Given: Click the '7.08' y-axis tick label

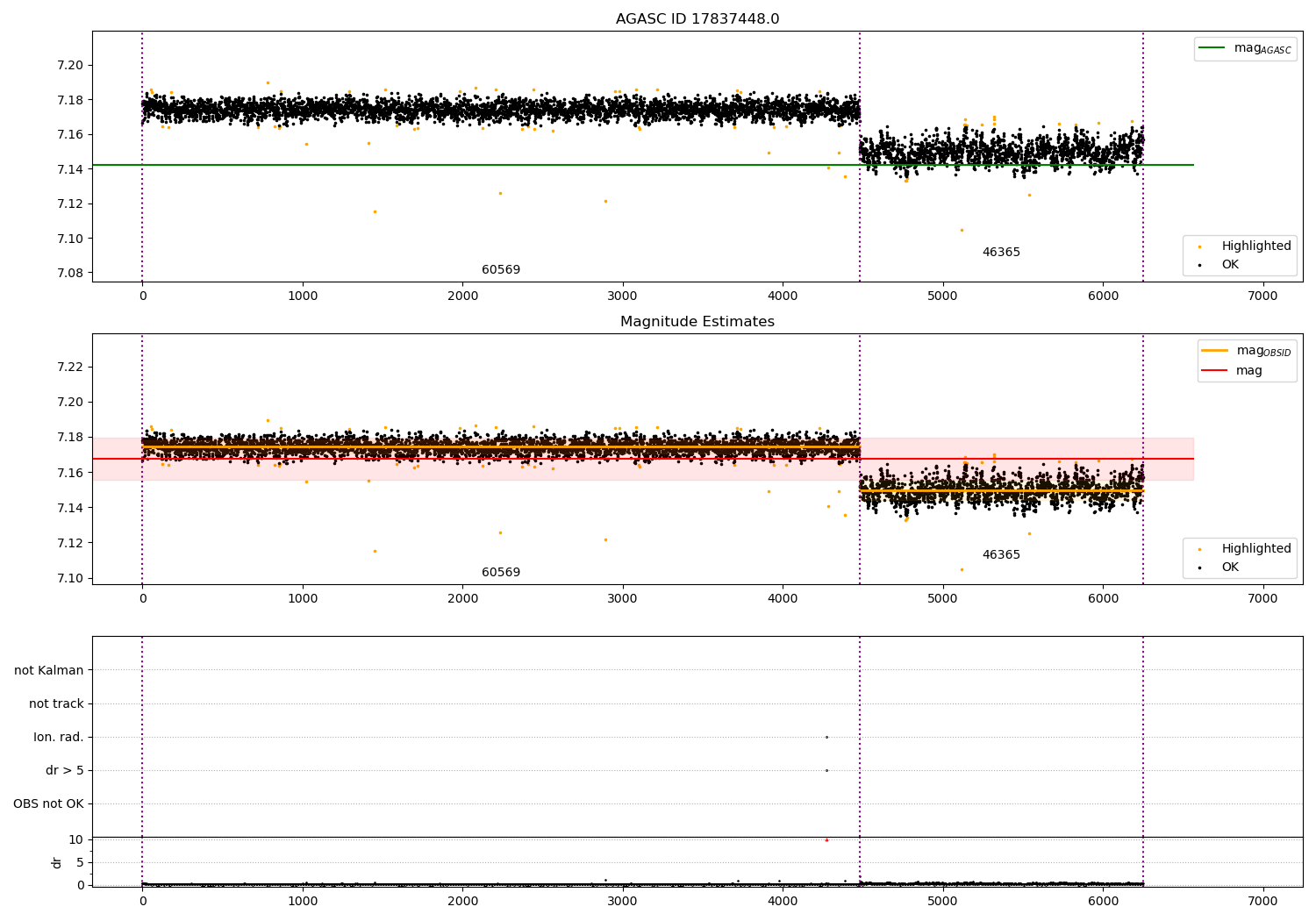Looking at the screenshot, I should [69, 273].
